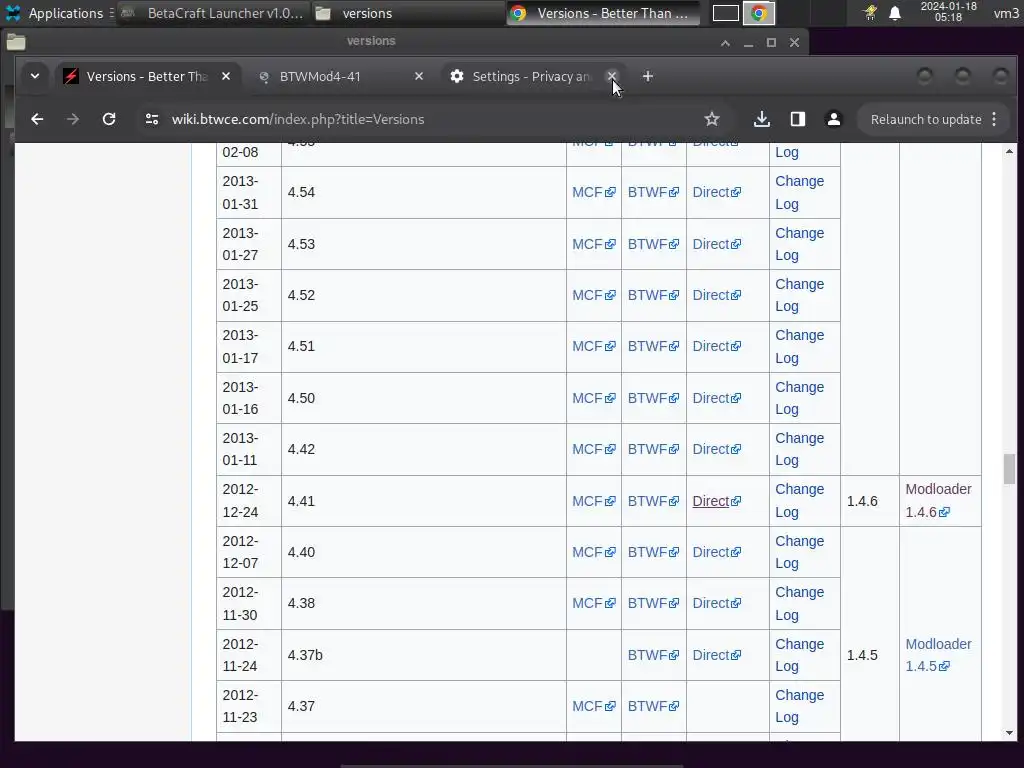Viewport: 1024px width, 768px height.
Task: Open the BTWF link for version 4.41
Action: [x=653, y=501]
